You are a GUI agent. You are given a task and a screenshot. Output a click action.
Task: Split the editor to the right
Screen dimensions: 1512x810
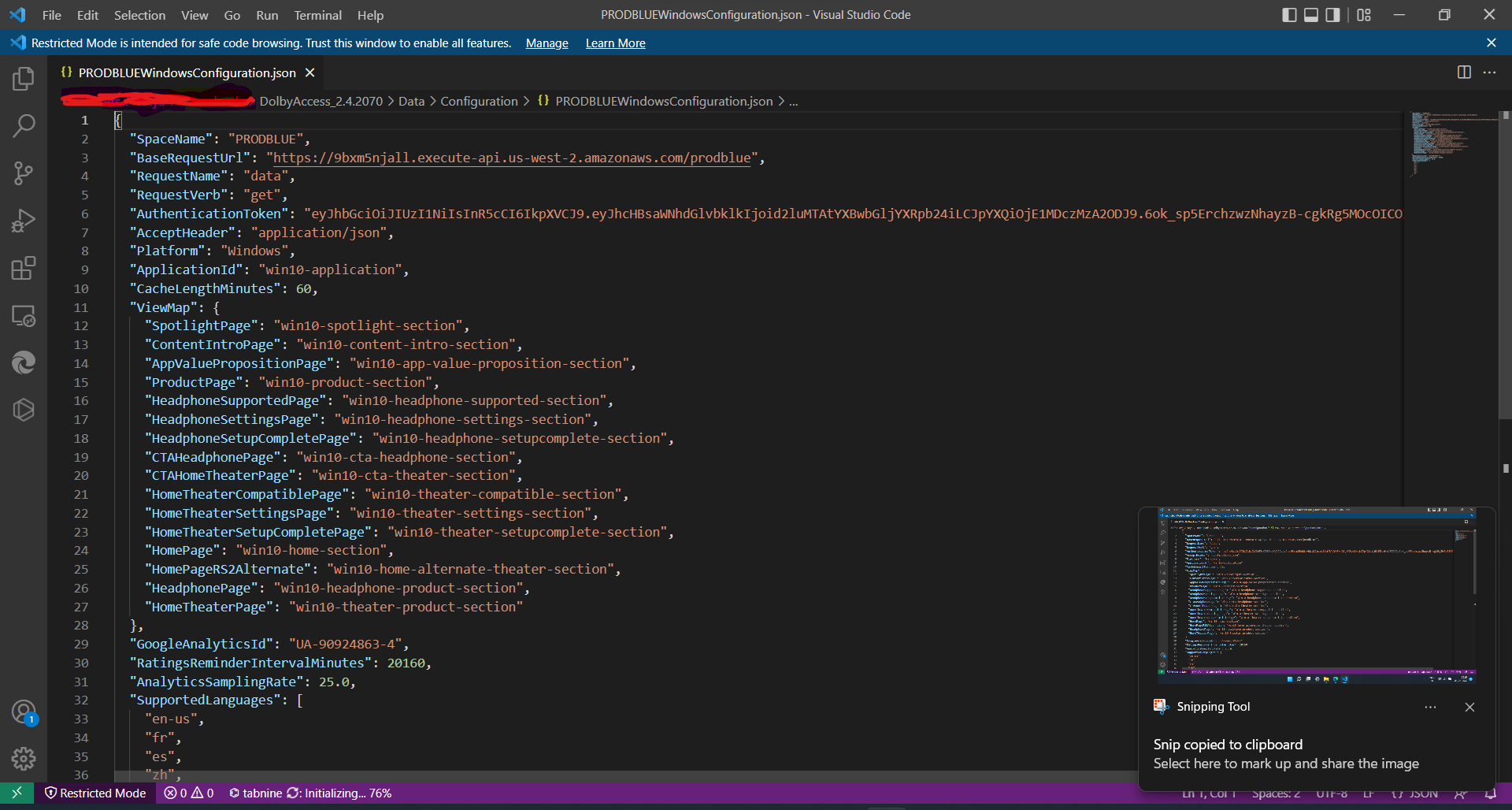(x=1464, y=72)
